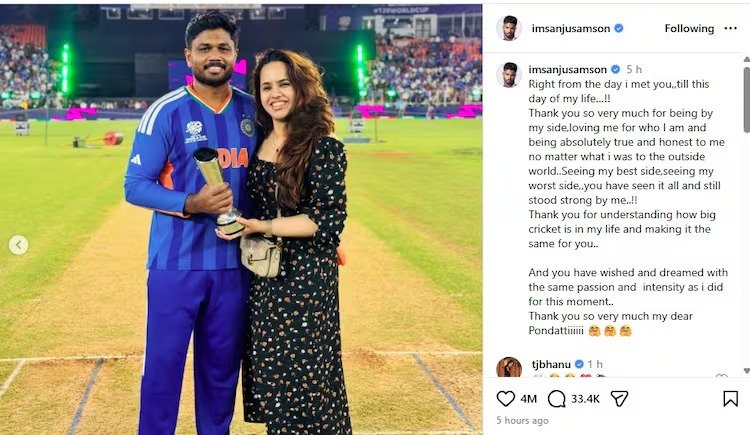Open comments via the speech bubble icon
The width and height of the screenshot is (750, 435).
tap(556, 398)
